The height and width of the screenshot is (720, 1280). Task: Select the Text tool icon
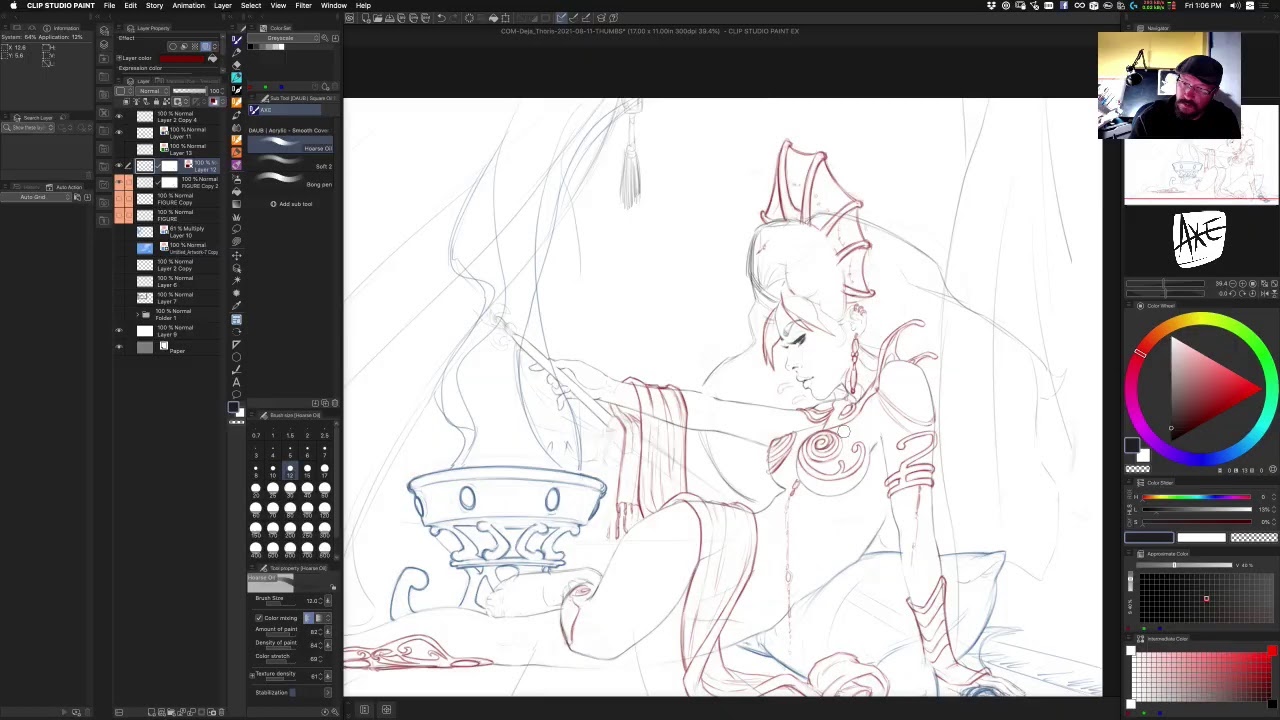pos(236,382)
